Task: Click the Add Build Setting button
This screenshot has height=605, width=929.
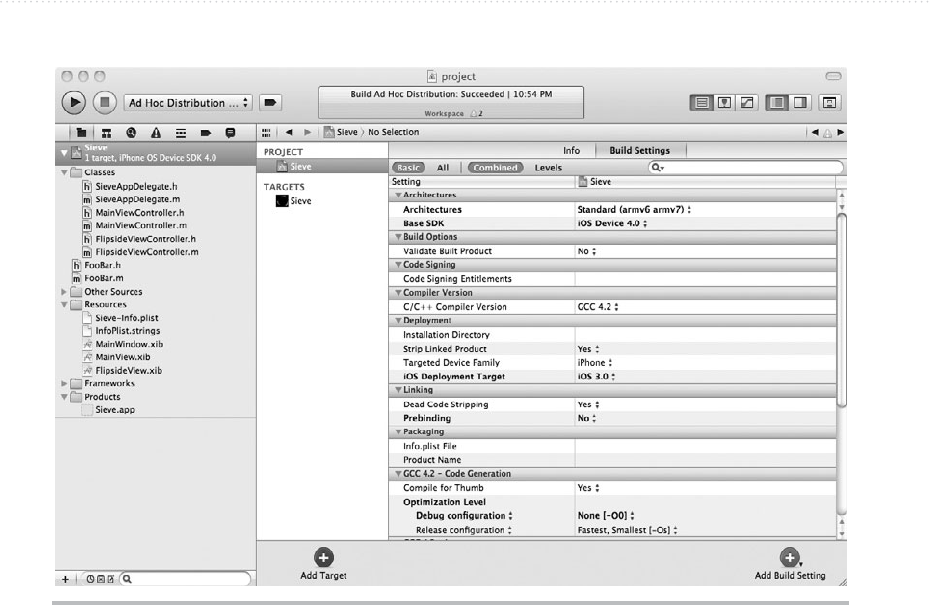Action: [x=790, y=564]
